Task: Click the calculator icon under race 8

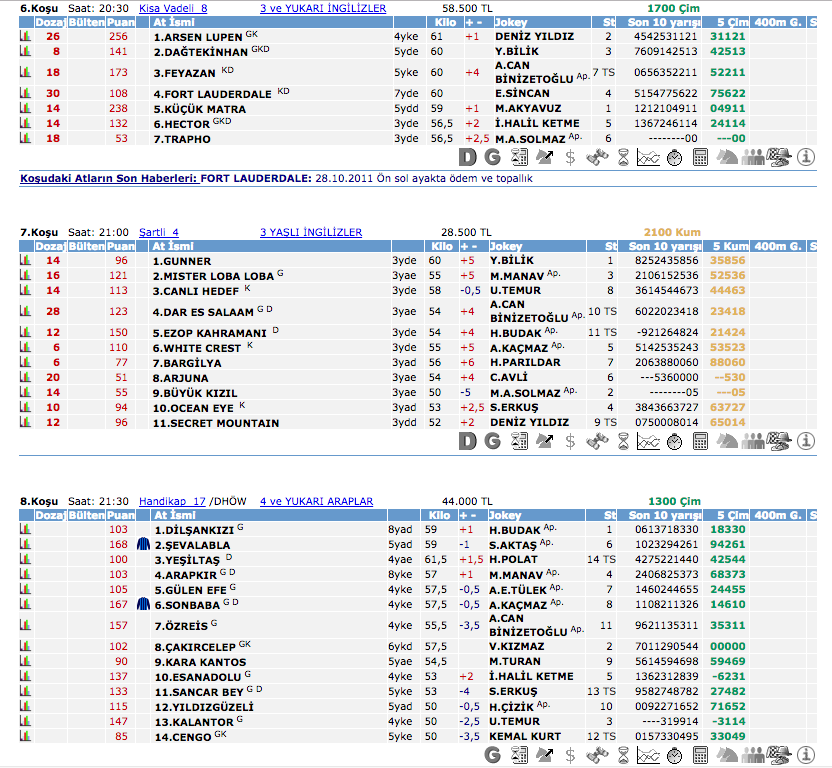Action: pyautogui.click(x=700, y=755)
